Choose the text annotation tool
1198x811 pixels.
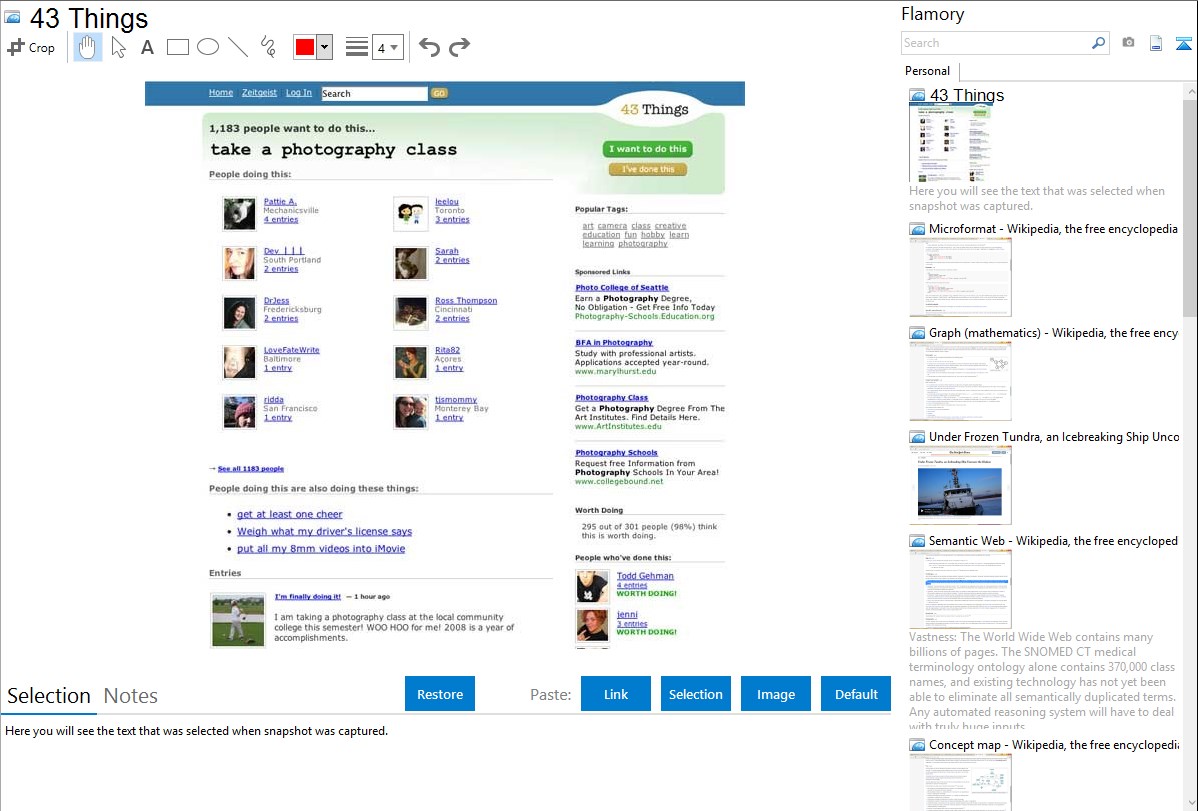click(147, 47)
